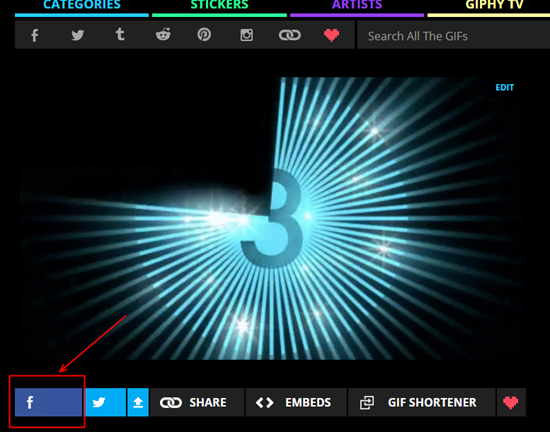Viewport: 550px width, 432px height.
Task: Copy link using top chain-link icon
Action: coord(290,35)
